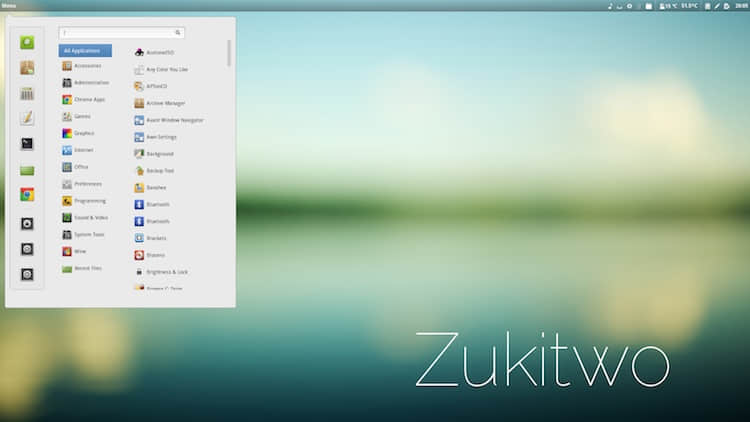Click the application list scrollbar handle
Viewport: 750px width, 422px height.
tap(229, 53)
